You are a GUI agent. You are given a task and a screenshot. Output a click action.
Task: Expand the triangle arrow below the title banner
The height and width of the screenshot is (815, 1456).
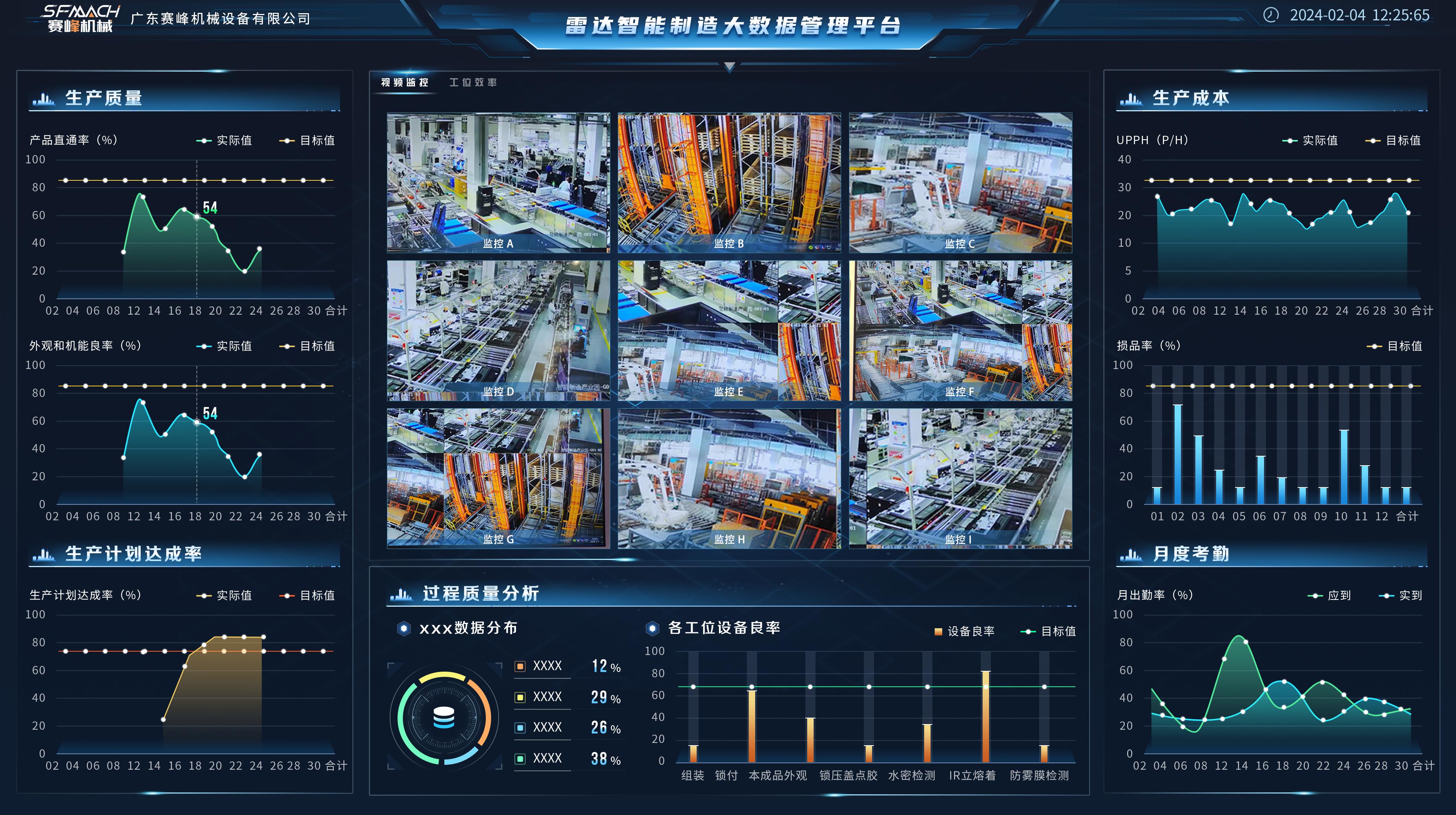point(729,67)
